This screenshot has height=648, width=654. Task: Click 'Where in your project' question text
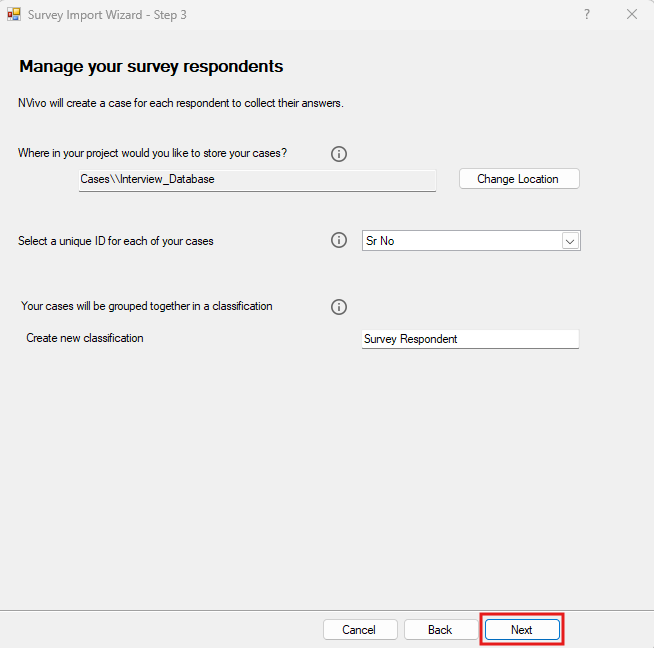(152, 153)
